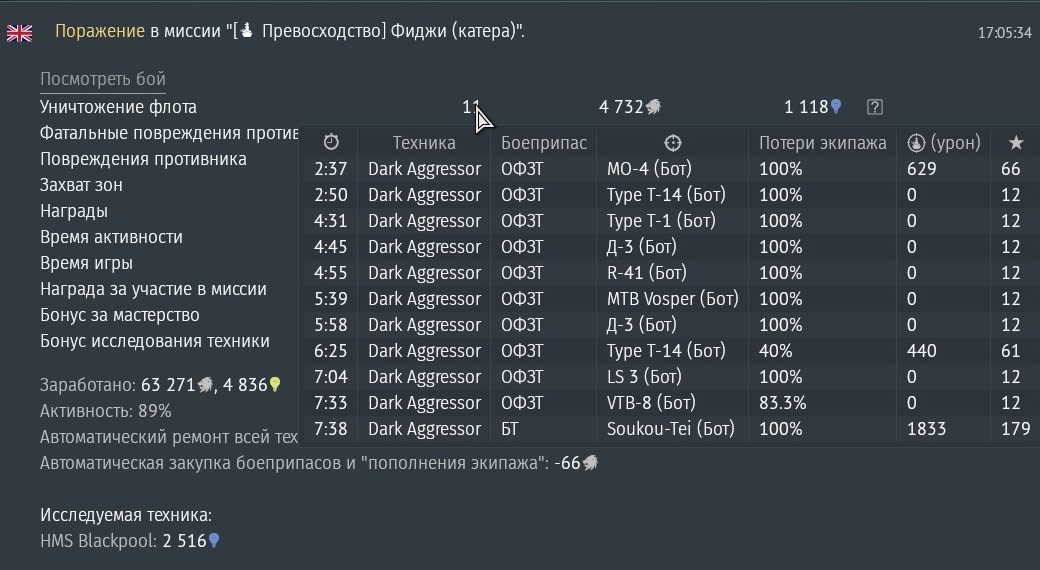Click the crosshair target column icon
This screenshot has height=570, width=1040.
click(x=672, y=143)
